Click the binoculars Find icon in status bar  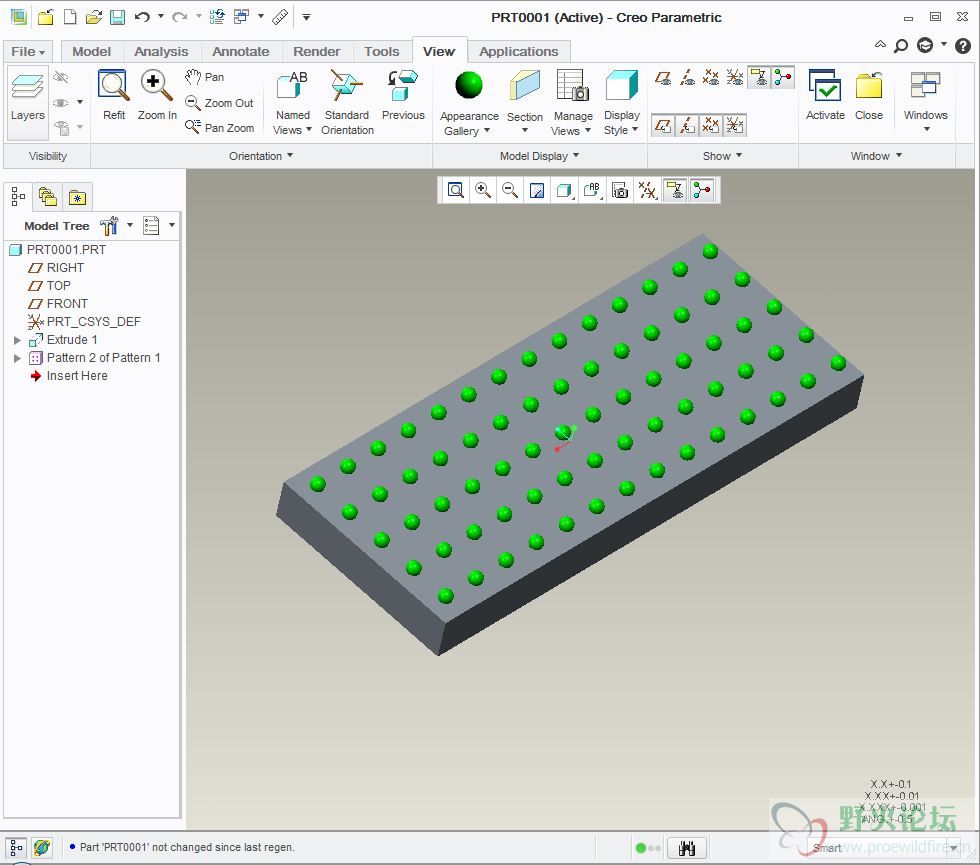pos(686,848)
